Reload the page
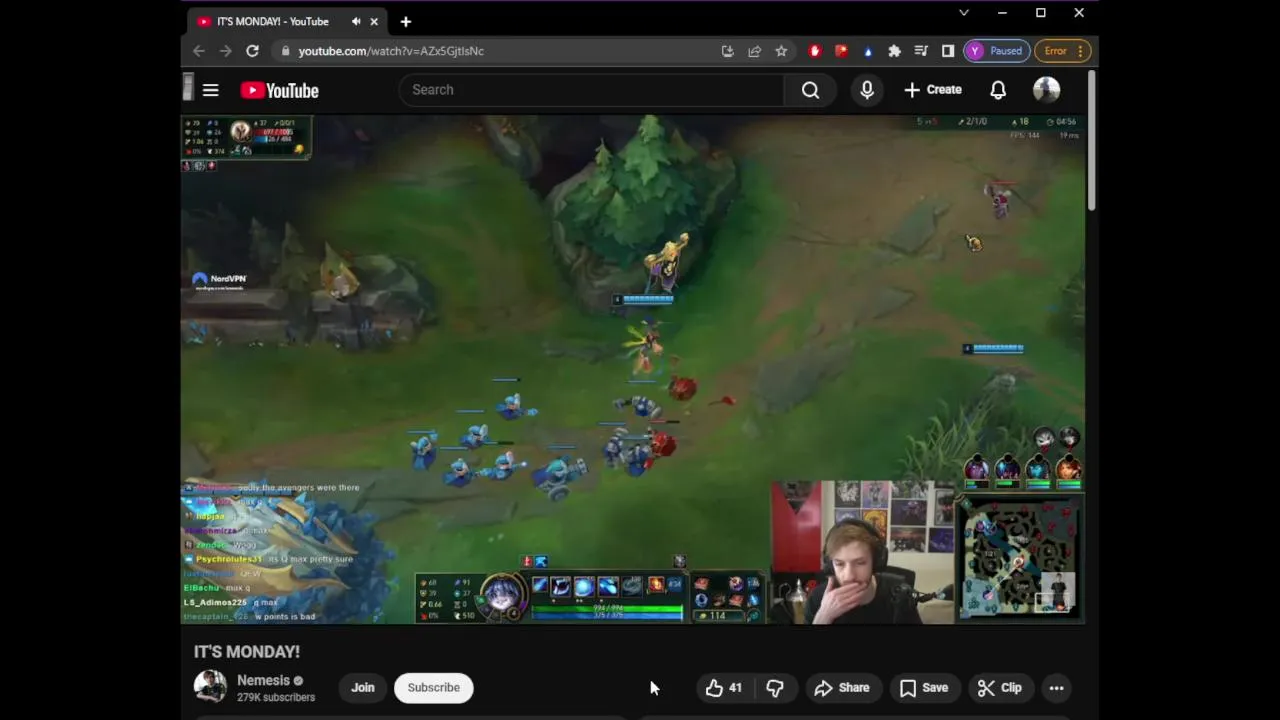Image resolution: width=1280 pixels, height=720 pixels. point(252,51)
